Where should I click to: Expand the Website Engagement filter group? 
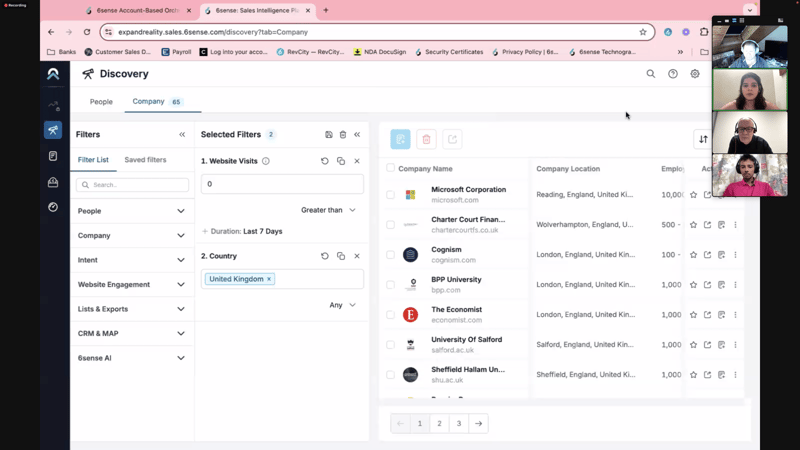click(132, 284)
